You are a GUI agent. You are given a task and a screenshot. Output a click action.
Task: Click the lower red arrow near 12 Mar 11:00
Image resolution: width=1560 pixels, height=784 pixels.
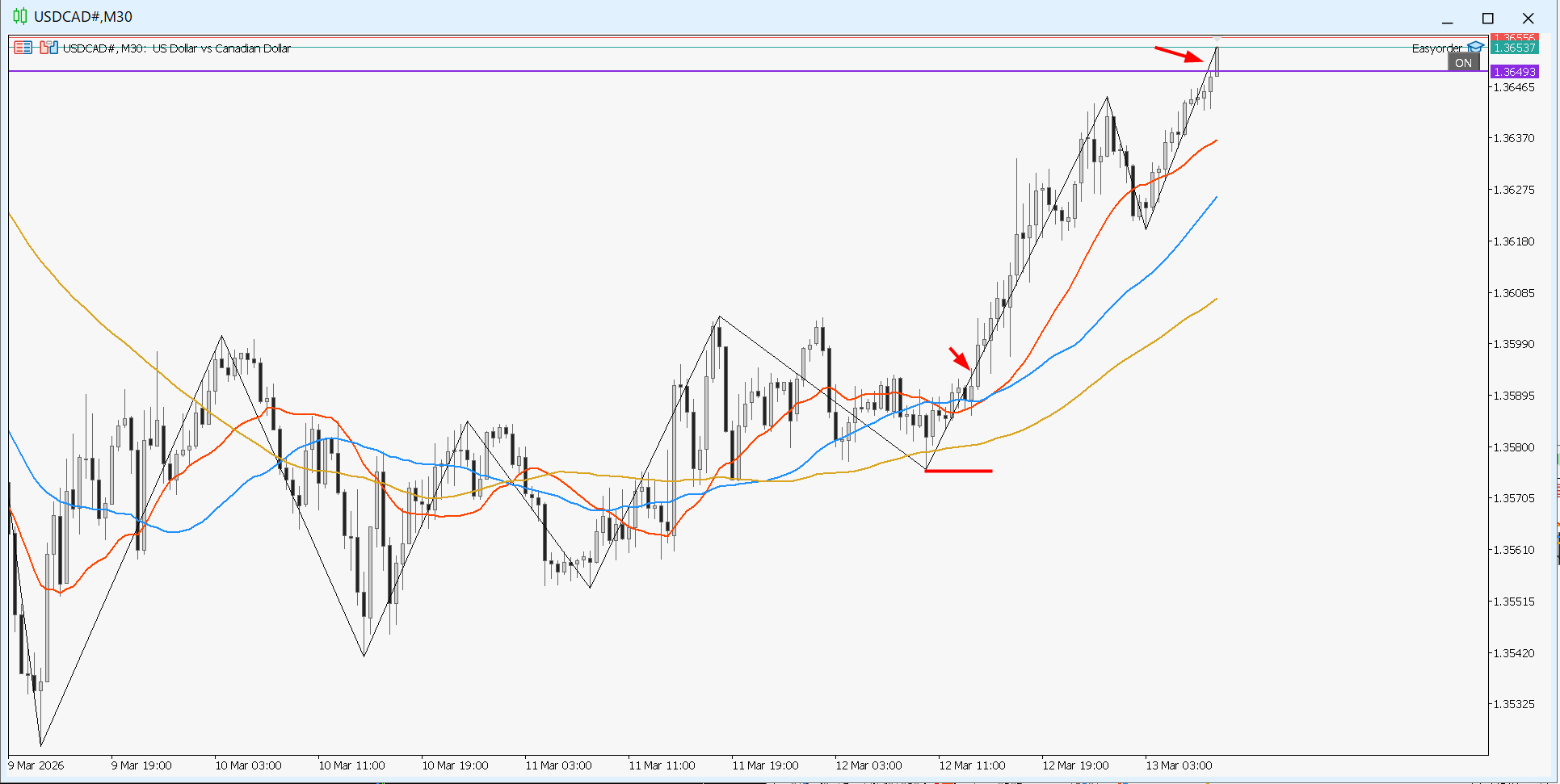pyautogui.click(x=959, y=358)
